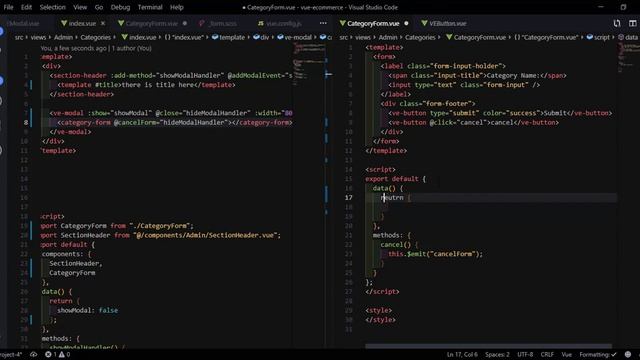This screenshot has width=640, height=360.
Task: Open the Help menu
Action: tap(176, 7)
